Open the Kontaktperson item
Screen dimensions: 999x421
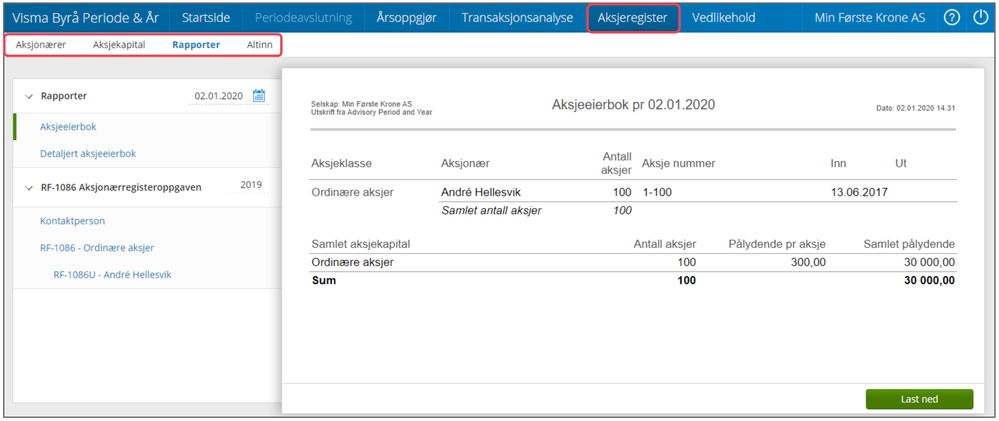tap(72, 221)
